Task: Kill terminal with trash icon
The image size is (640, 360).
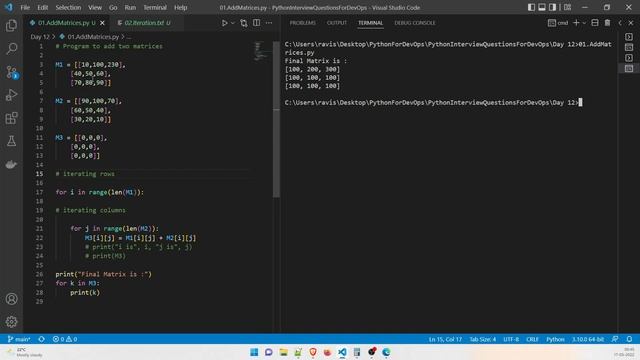Action: pyautogui.click(x=607, y=23)
